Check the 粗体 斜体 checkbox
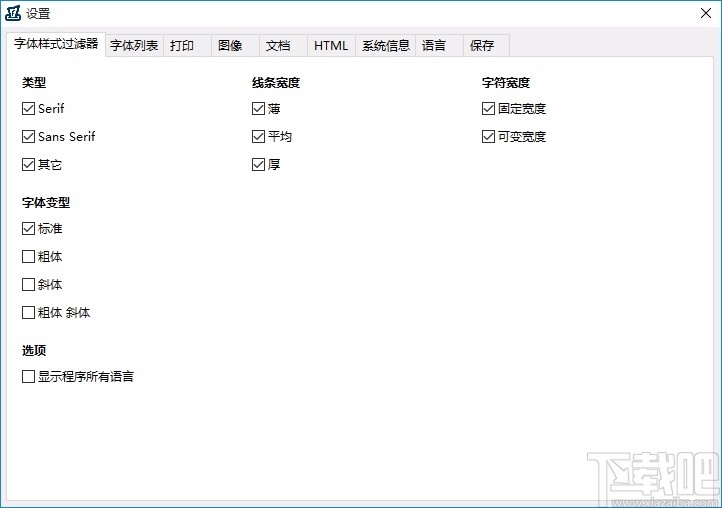Image resolution: width=722 pixels, height=508 pixels. click(29, 313)
